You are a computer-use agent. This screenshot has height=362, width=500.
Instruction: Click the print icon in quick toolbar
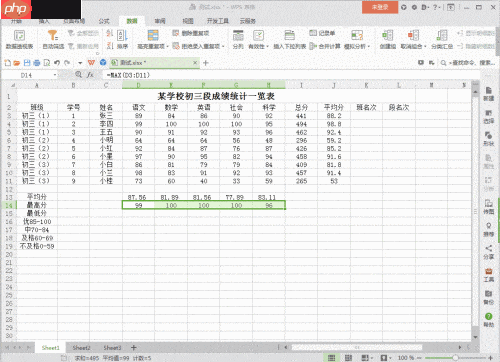click(37, 63)
